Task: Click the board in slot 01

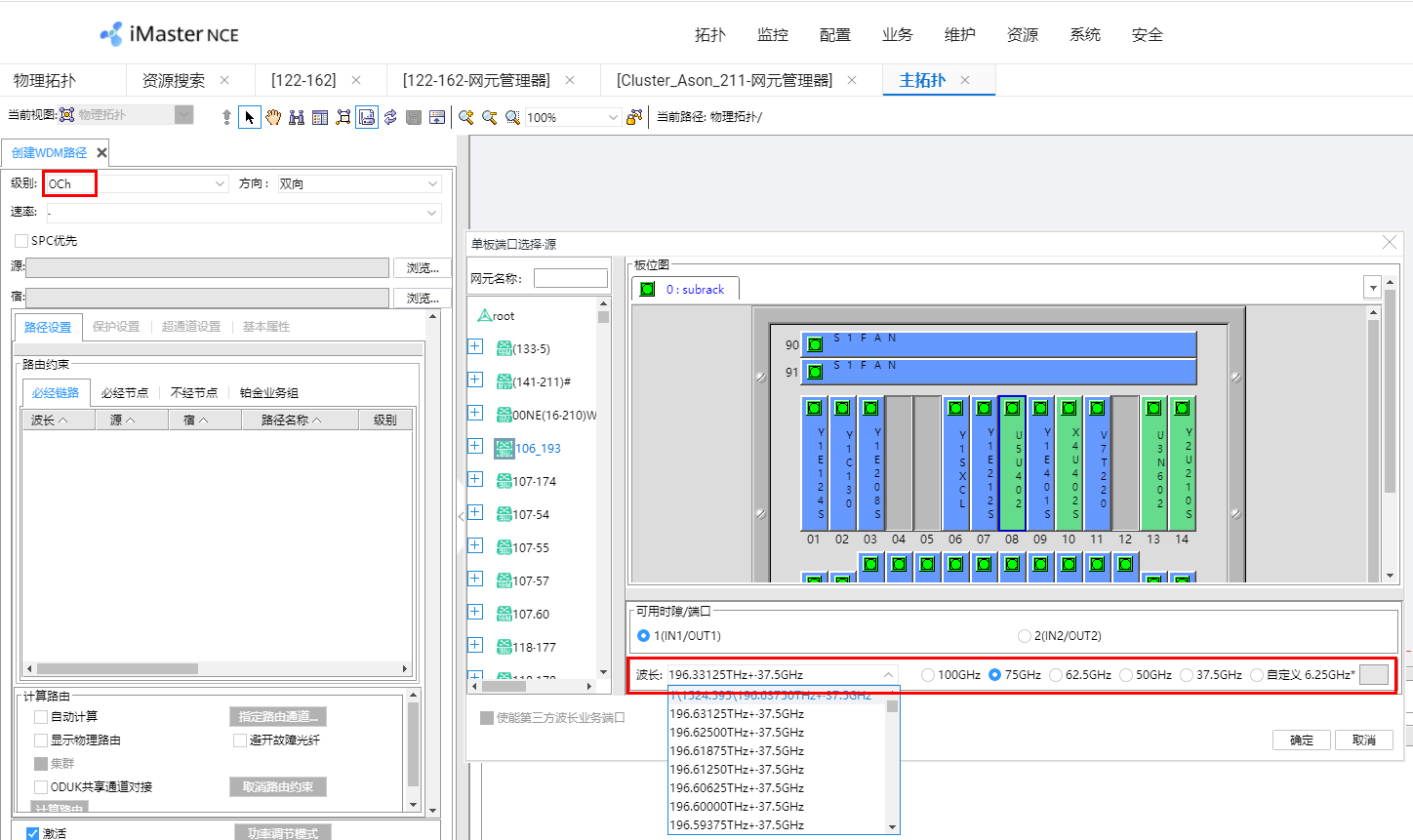Action: 814,462
